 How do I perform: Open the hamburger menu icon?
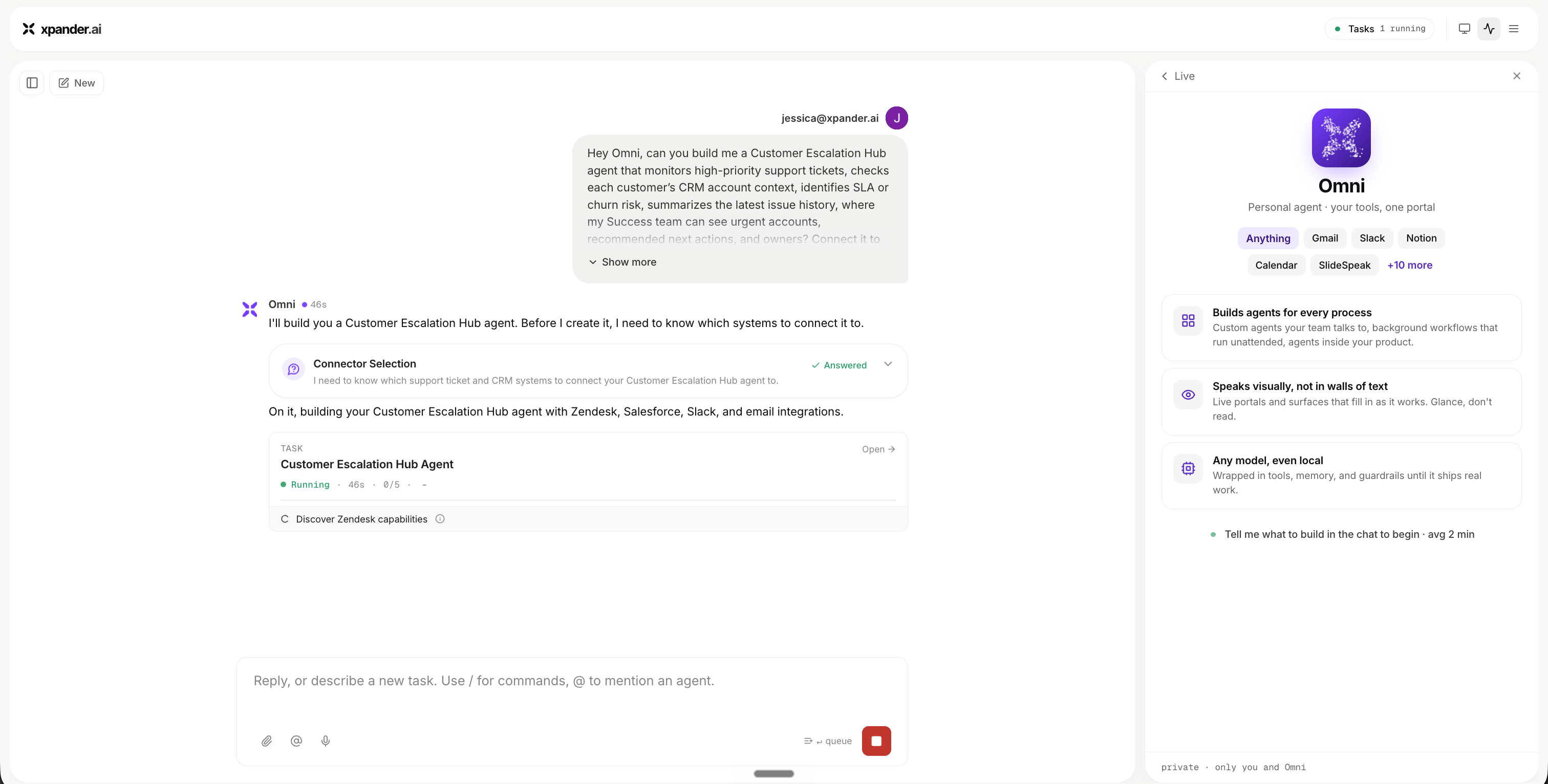1514,29
